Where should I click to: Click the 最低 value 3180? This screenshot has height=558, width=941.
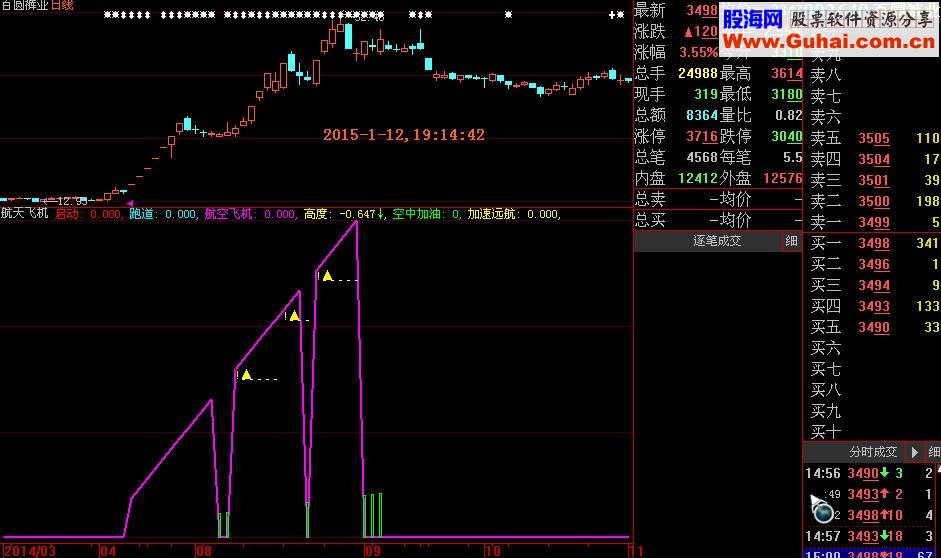point(787,95)
